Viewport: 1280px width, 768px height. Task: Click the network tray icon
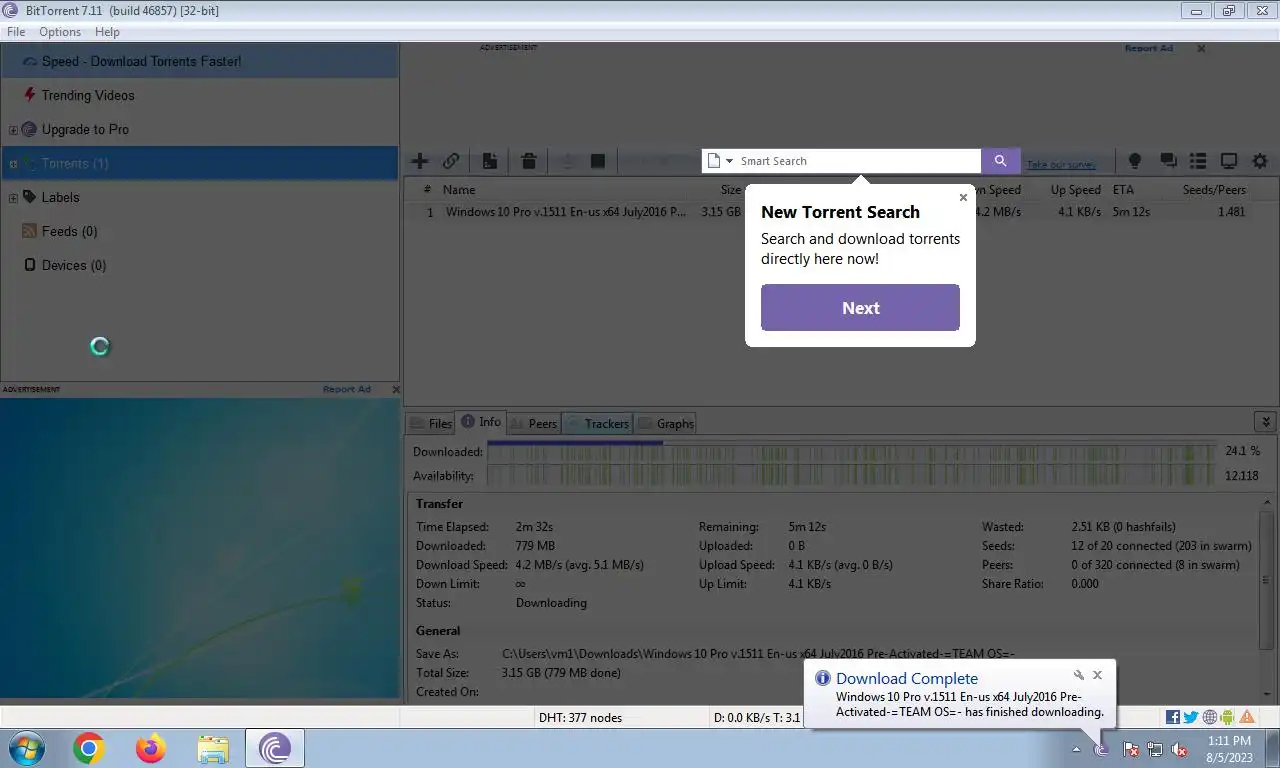(1155, 749)
